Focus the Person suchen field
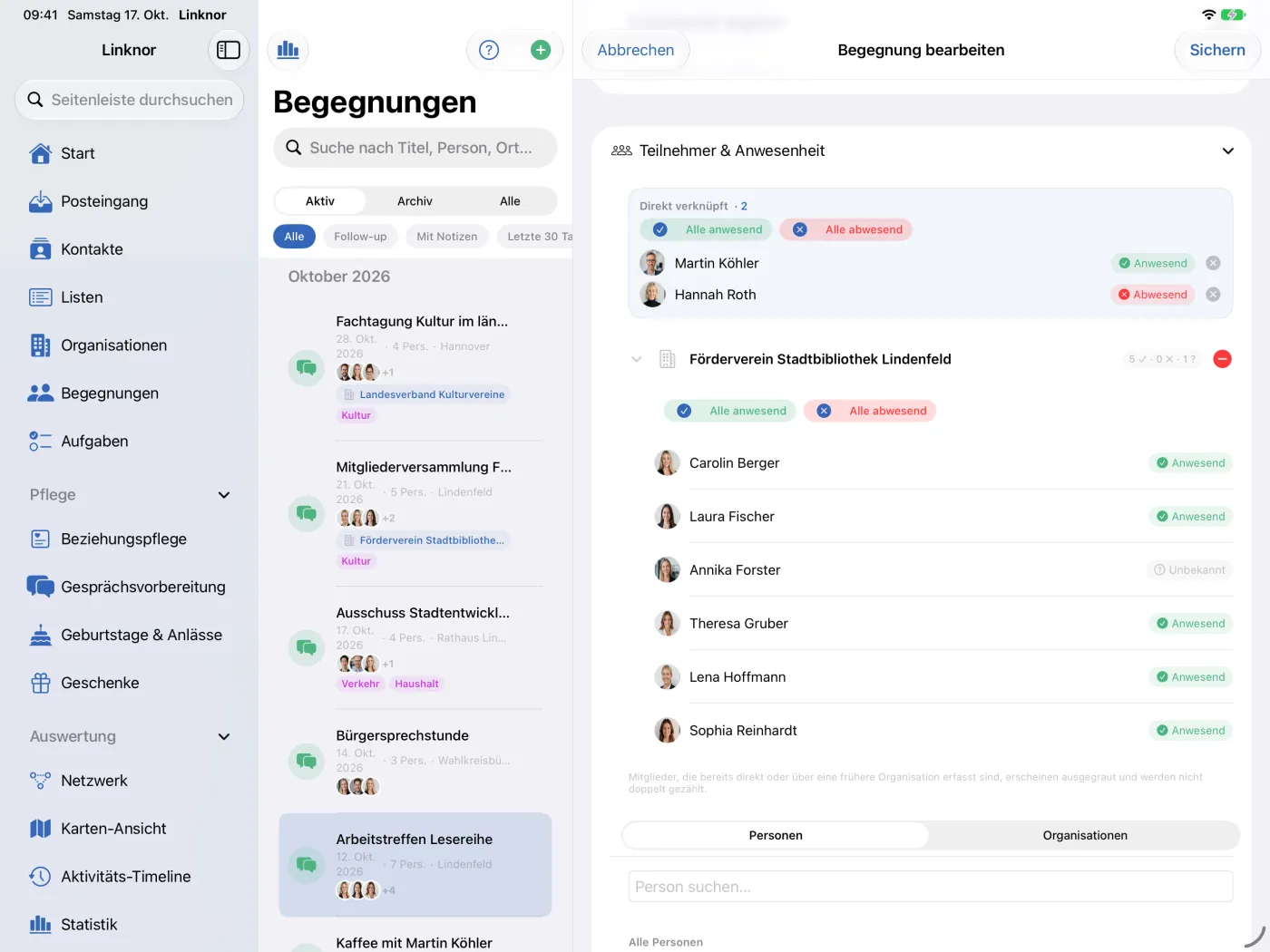This screenshot has height=952, width=1270. (931, 887)
